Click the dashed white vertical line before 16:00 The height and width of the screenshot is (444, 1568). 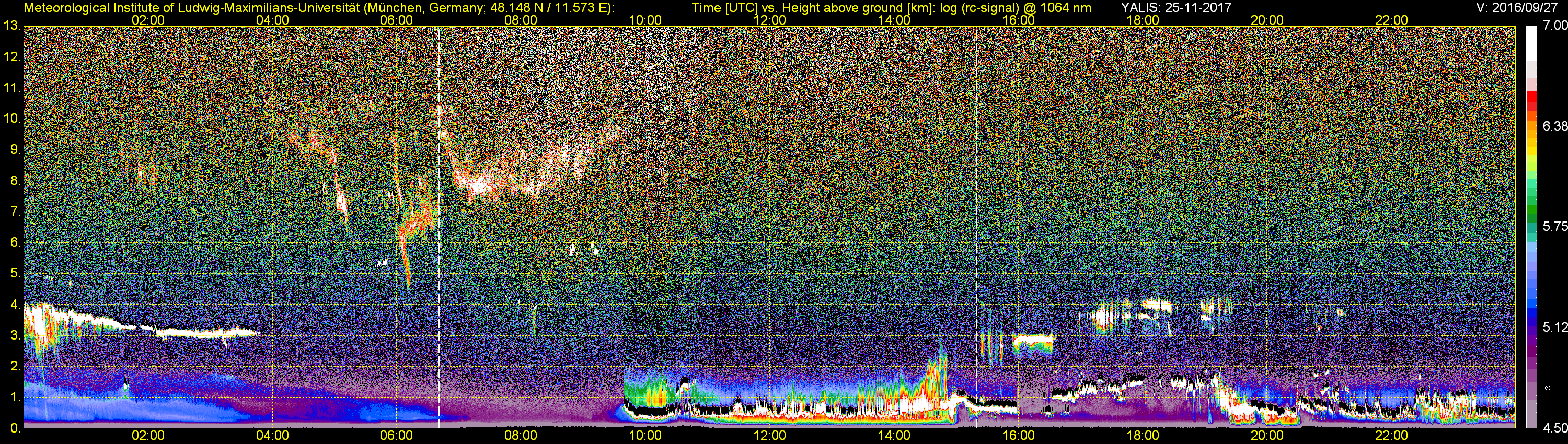pos(976,226)
